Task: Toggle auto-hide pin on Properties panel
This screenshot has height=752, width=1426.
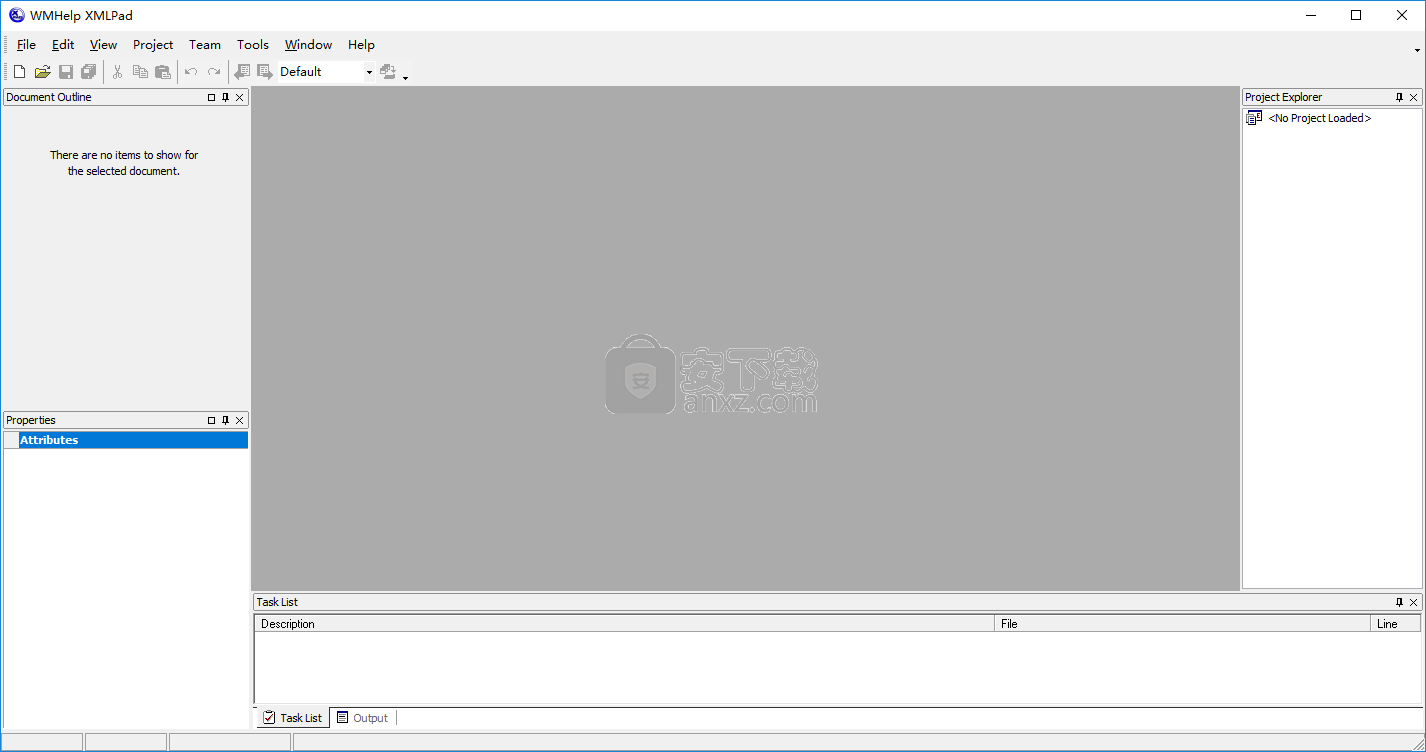Action: click(225, 420)
